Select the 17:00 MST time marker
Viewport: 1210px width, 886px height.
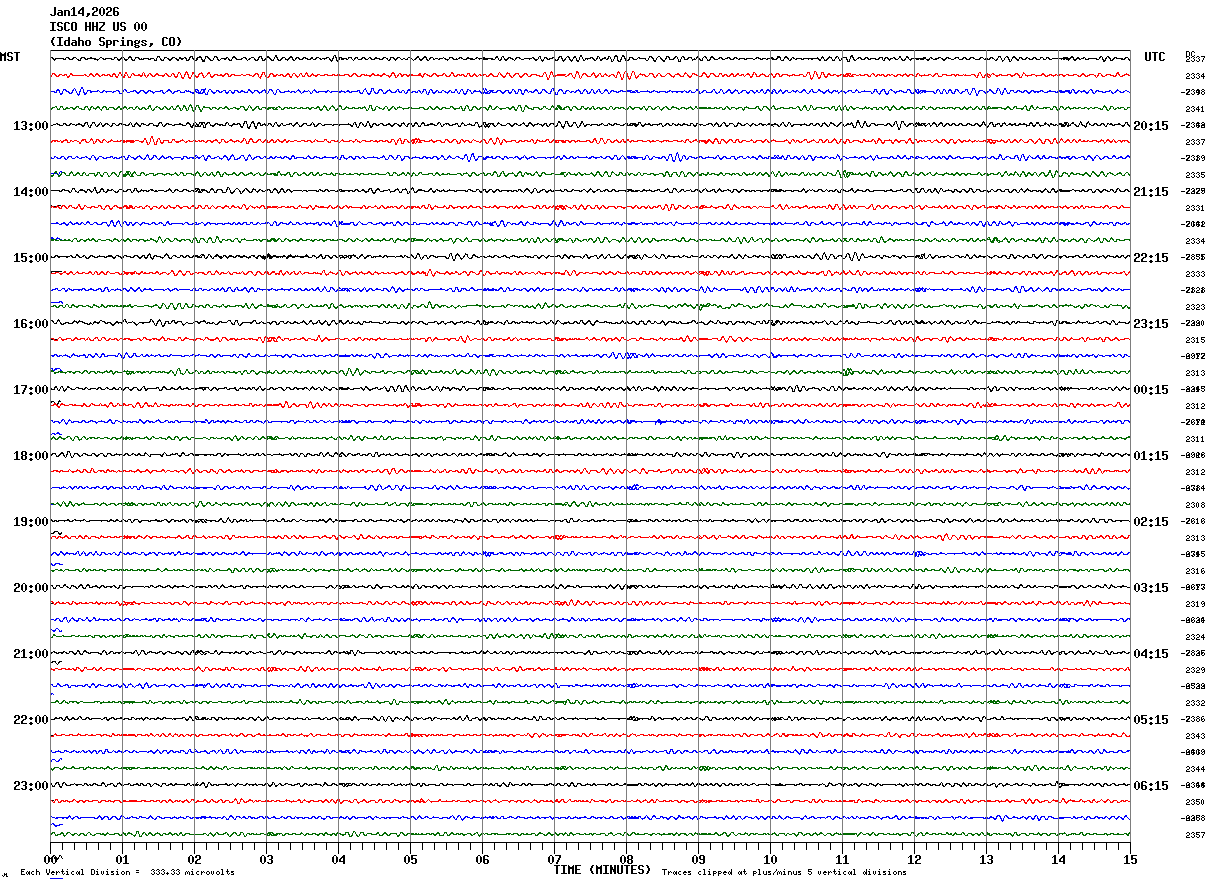pos(30,390)
